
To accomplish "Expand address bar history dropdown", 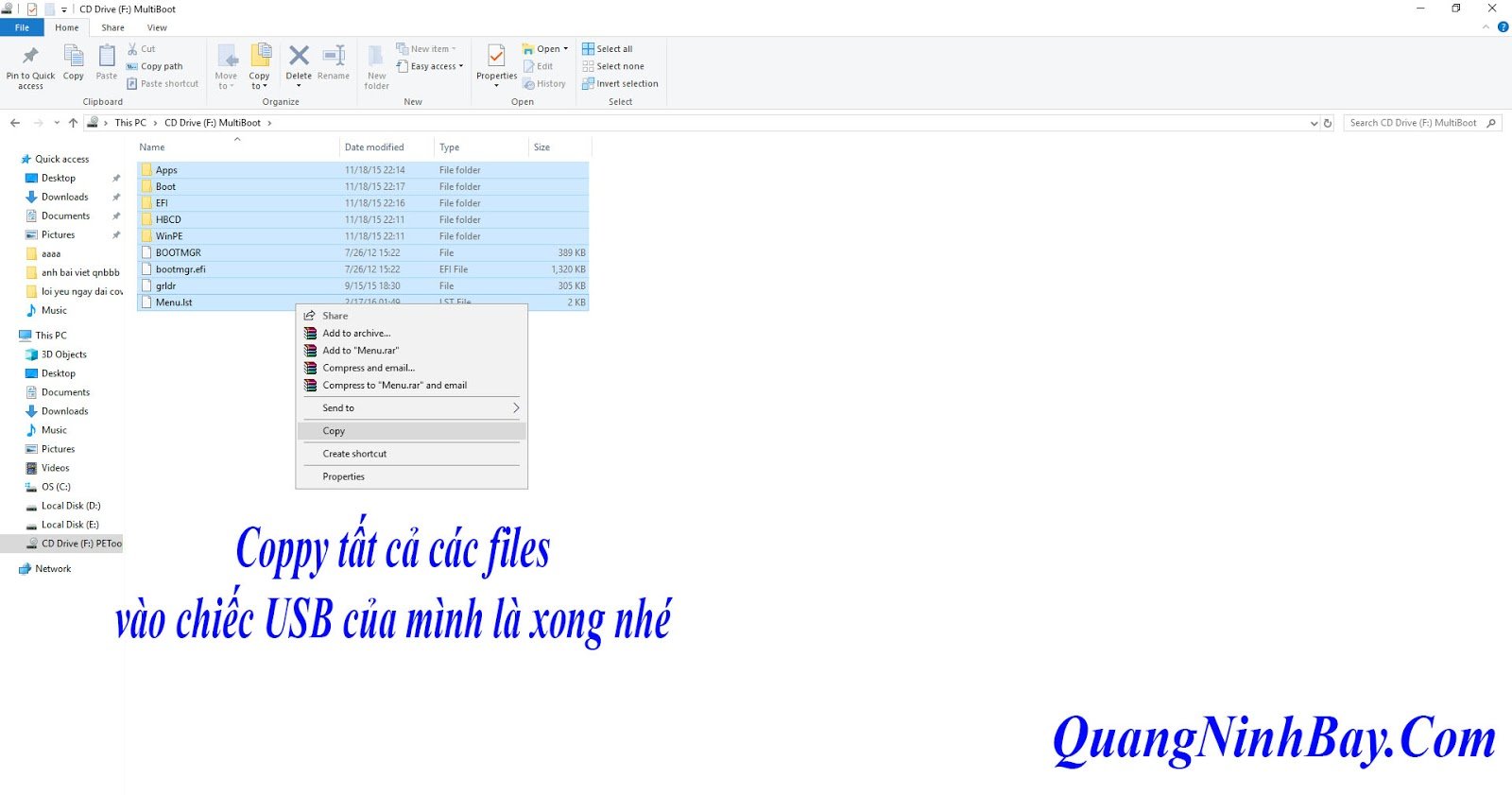I will click(1314, 123).
